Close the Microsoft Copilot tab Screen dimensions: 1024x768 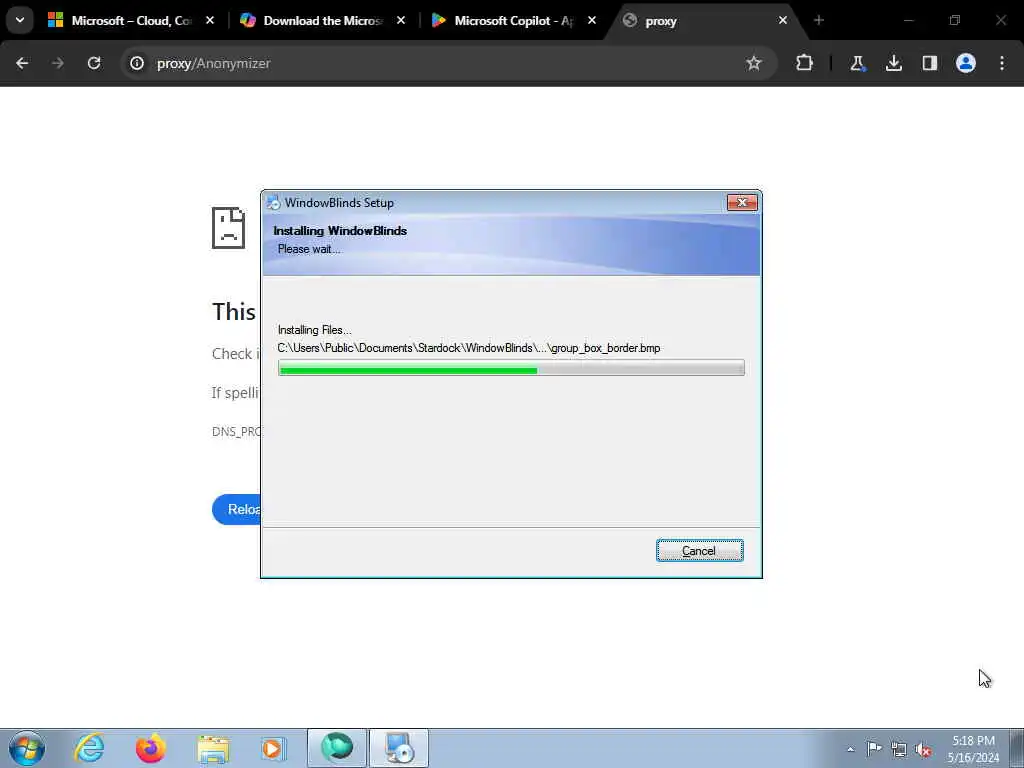click(592, 20)
